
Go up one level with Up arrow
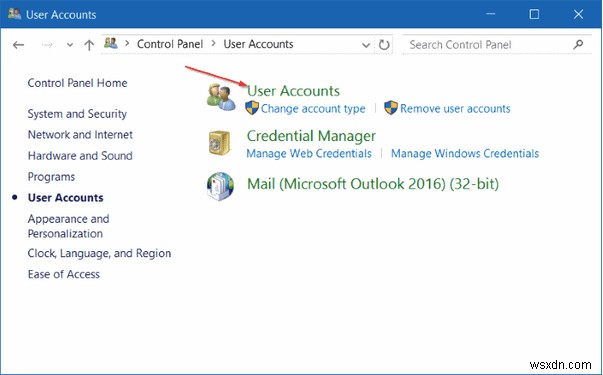(x=89, y=45)
